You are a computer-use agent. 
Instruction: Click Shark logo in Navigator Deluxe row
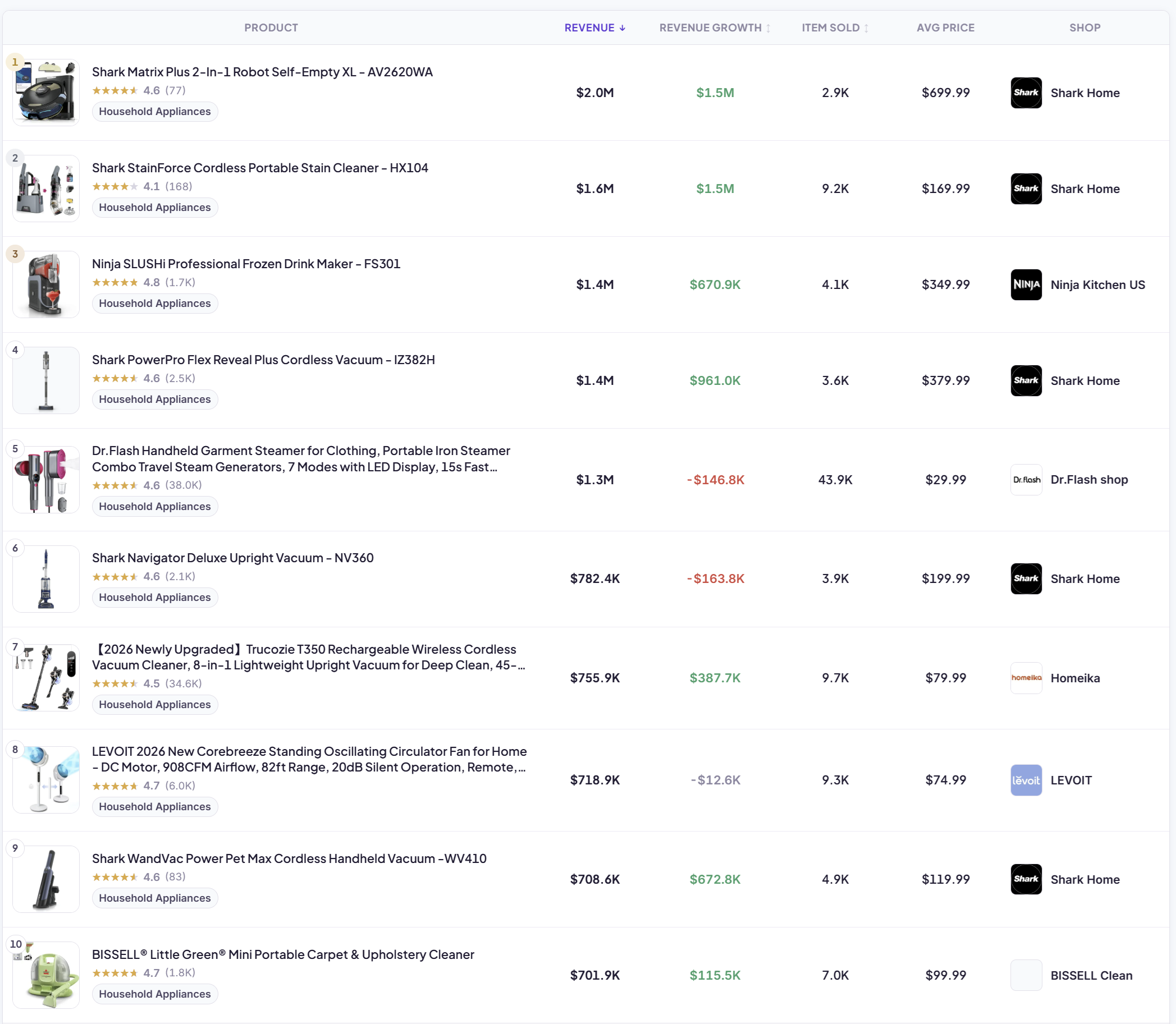[x=1026, y=578]
